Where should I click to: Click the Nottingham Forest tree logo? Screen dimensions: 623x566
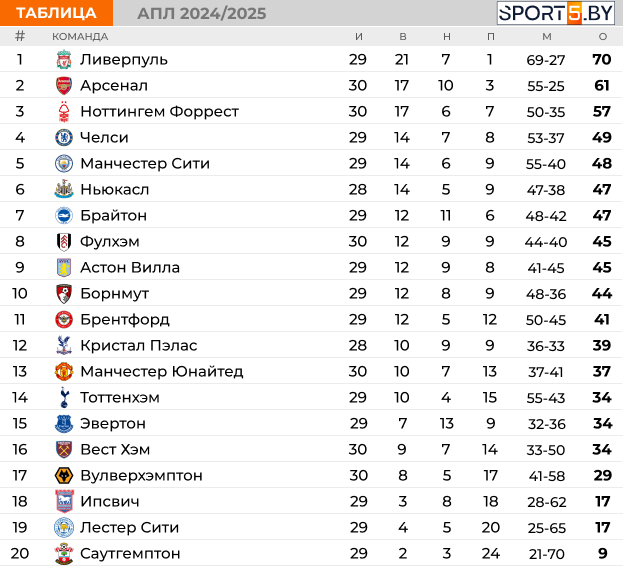[x=64, y=112]
